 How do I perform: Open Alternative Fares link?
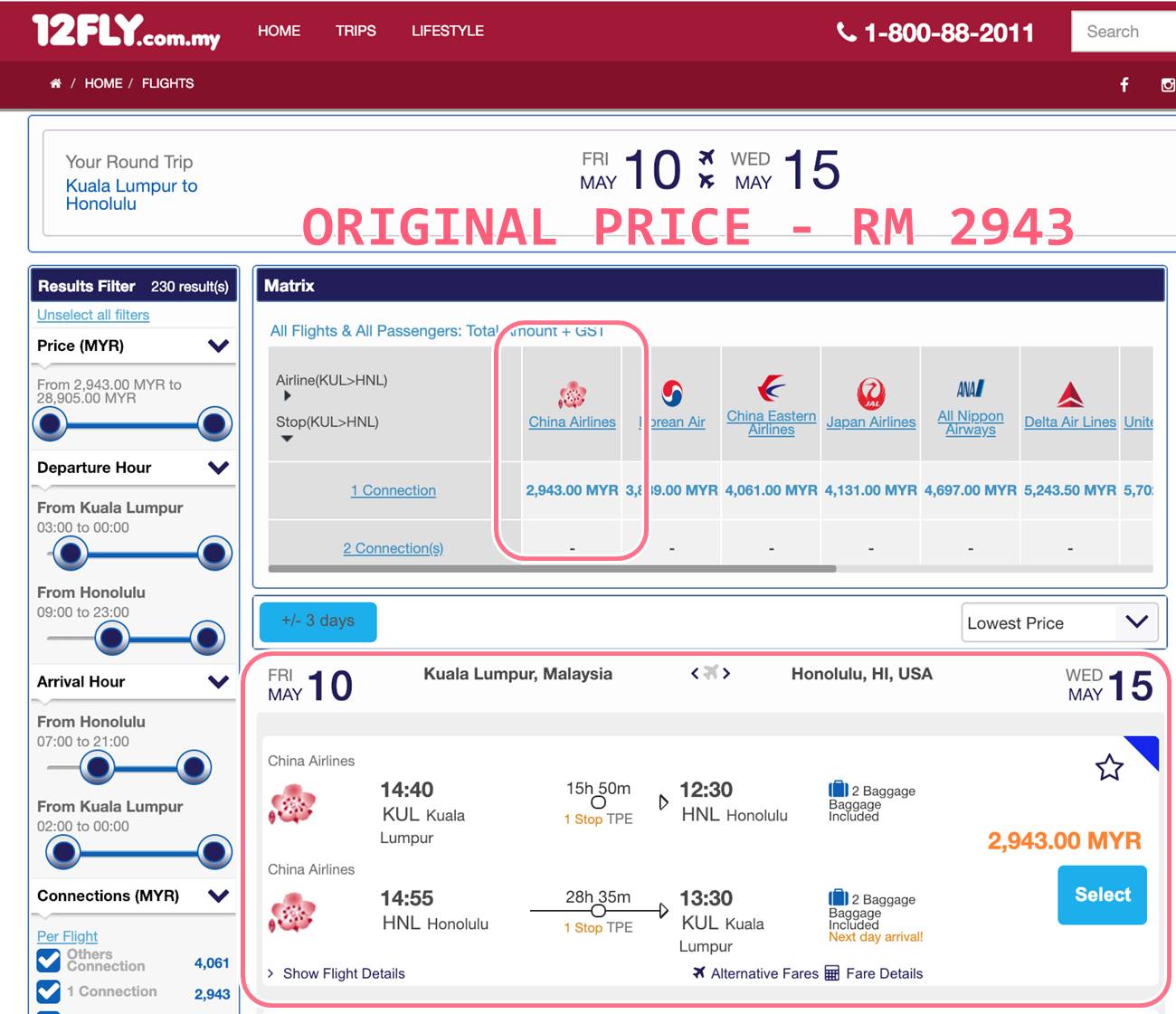[764, 973]
